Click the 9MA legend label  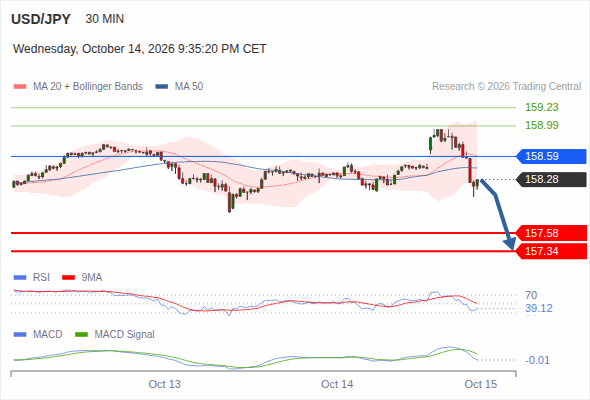pos(92,278)
